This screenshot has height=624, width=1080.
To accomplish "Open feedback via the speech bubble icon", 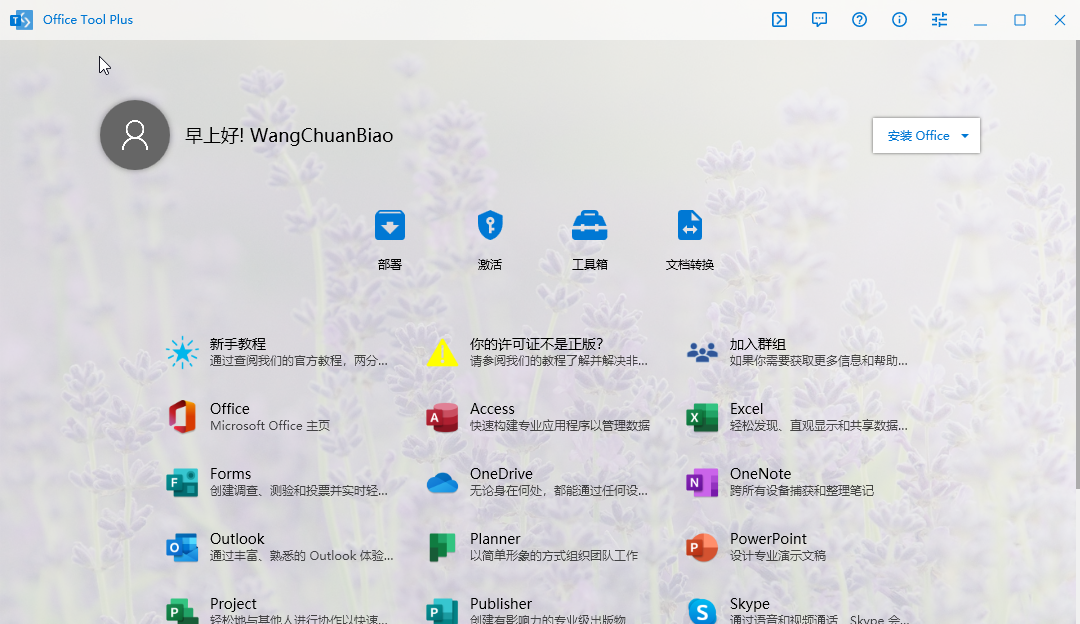I will [819, 19].
